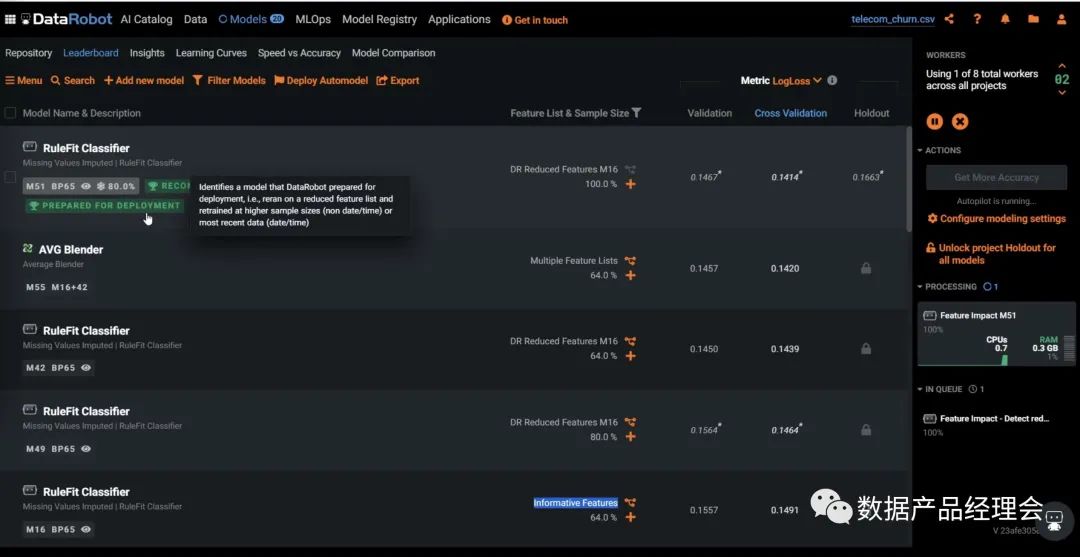Toggle the eye icon on M42 BP65 badge
Viewport: 1080px width, 557px height.
[x=86, y=368]
